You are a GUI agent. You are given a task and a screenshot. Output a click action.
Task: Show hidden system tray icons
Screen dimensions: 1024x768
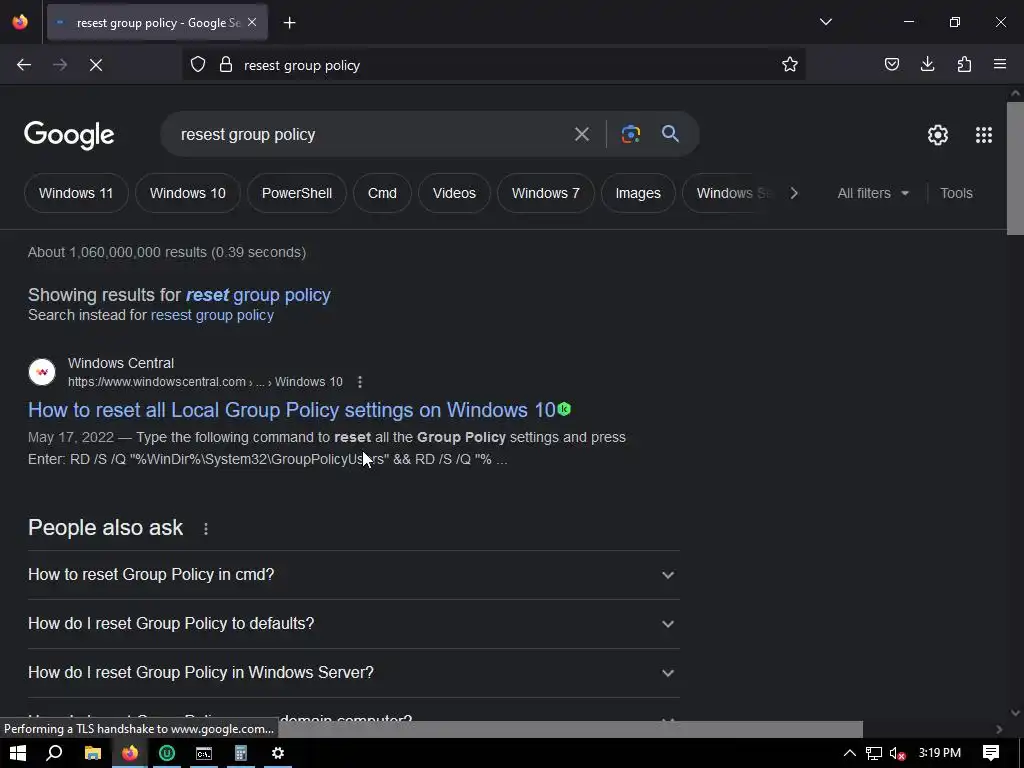pyautogui.click(x=850, y=753)
